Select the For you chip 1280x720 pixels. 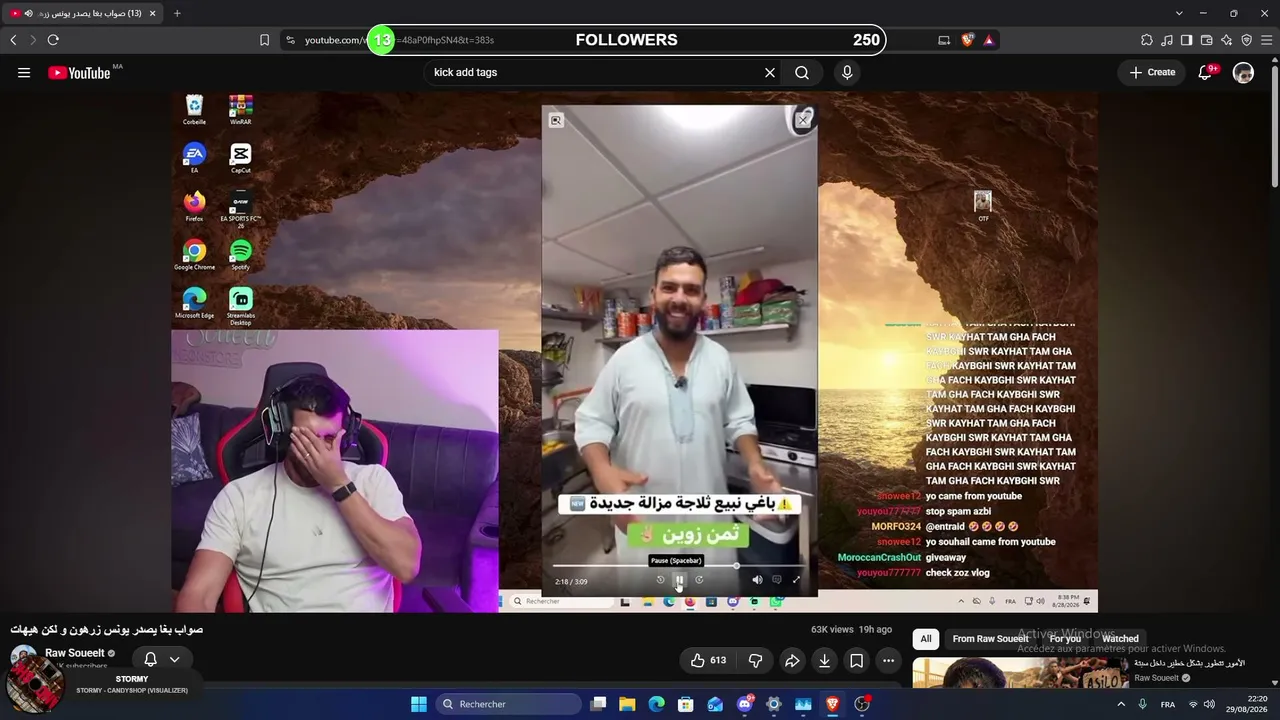pyautogui.click(x=1065, y=639)
